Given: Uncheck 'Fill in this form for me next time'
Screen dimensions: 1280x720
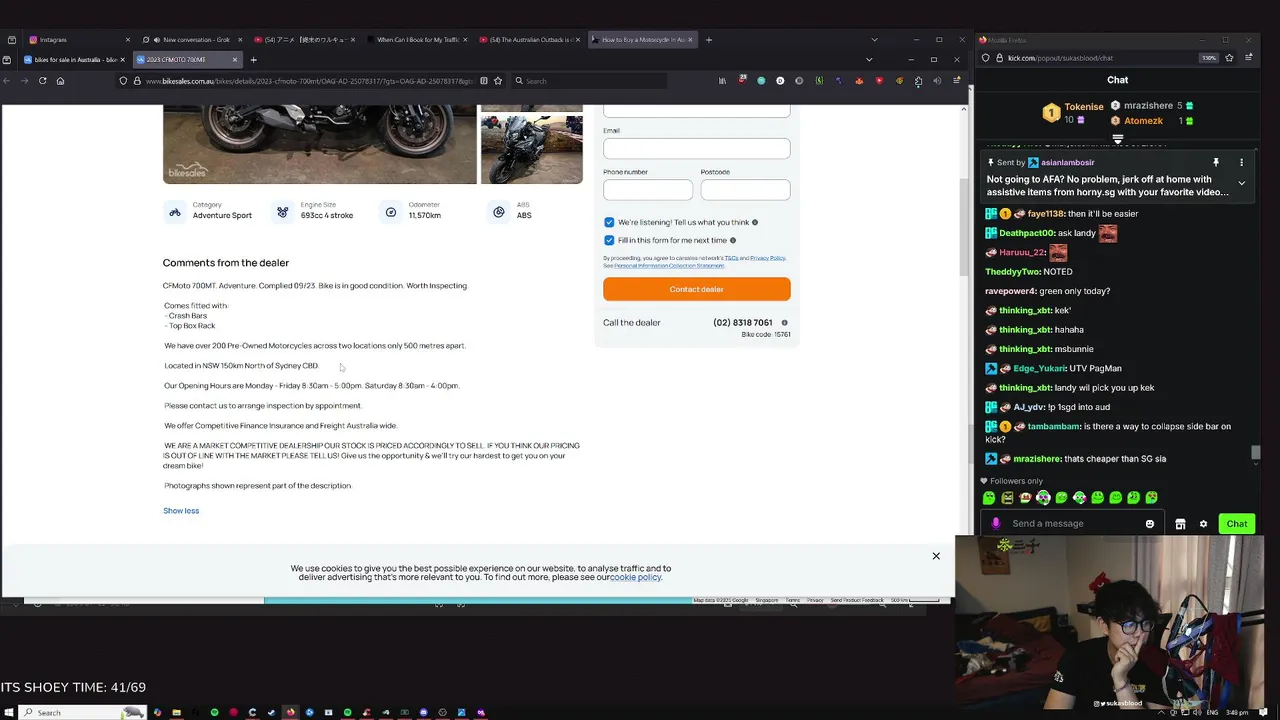Looking at the screenshot, I should pyautogui.click(x=609, y=240).
